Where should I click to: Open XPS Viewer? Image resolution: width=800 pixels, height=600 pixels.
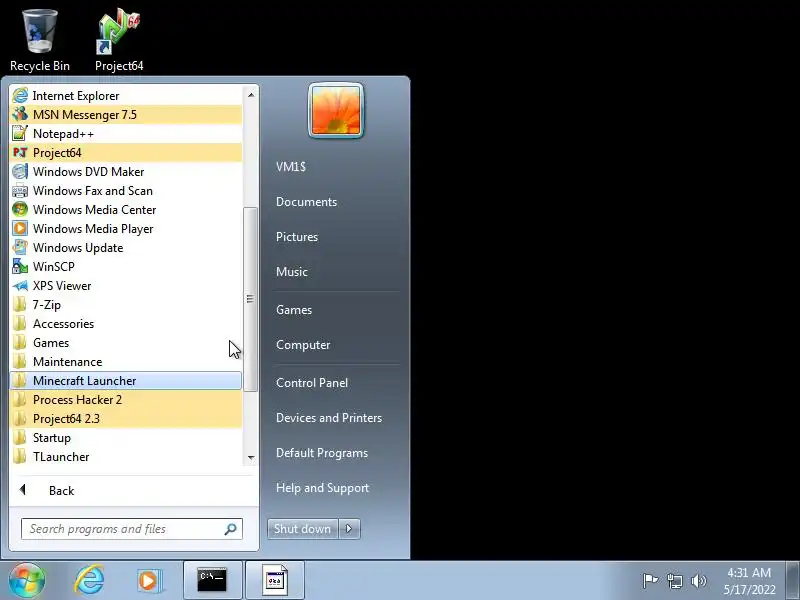[126, 286]
